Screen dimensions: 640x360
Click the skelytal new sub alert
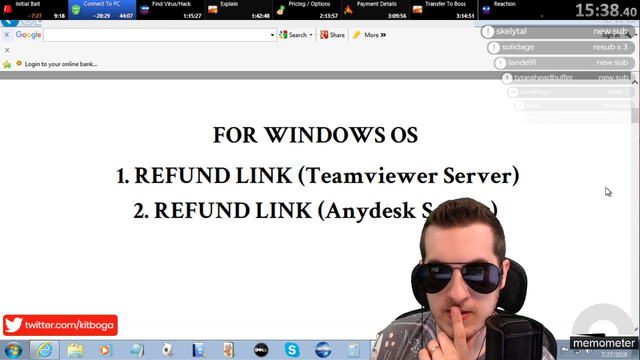point(558,31)
